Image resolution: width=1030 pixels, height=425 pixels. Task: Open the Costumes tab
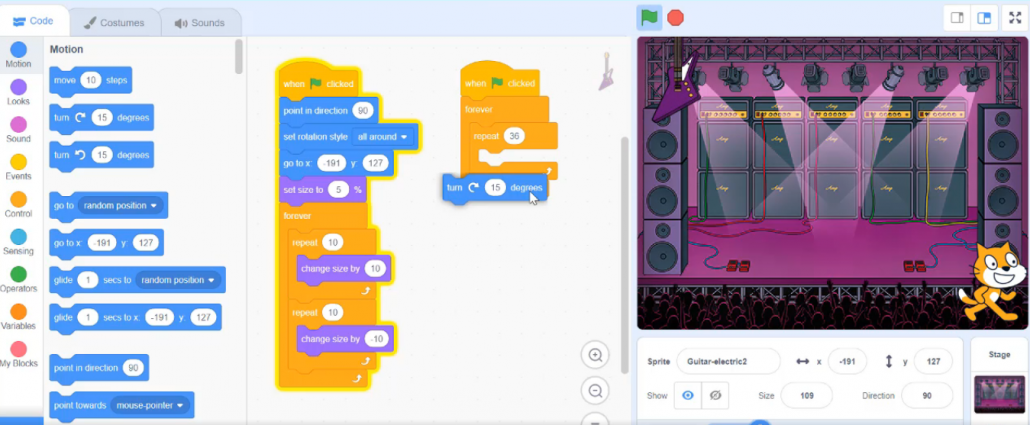click(114, 23)
